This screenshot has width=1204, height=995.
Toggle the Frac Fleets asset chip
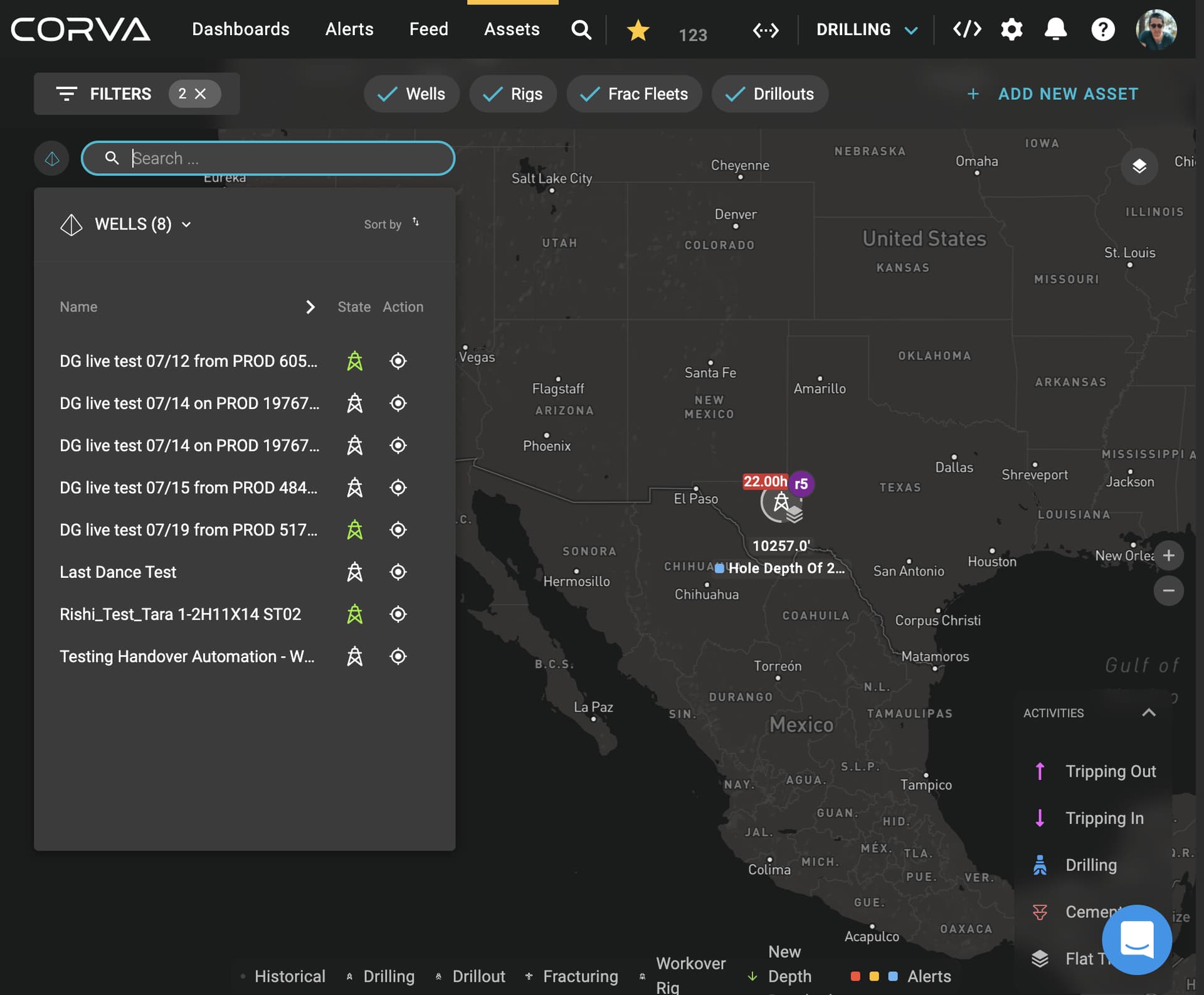(x=634, y=94)
